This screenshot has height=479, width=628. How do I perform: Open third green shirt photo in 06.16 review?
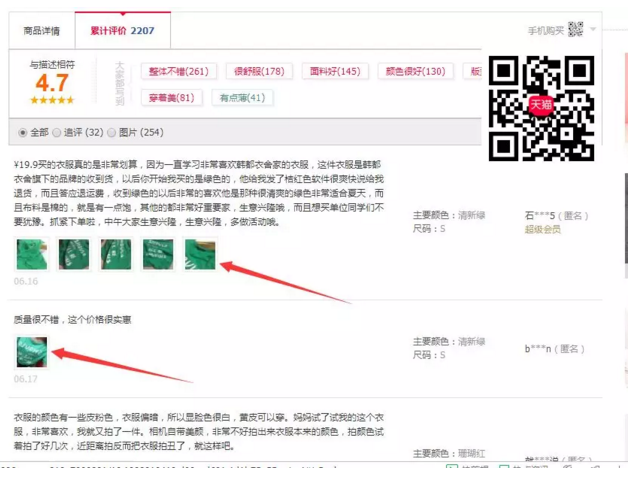tap(116, 254)
